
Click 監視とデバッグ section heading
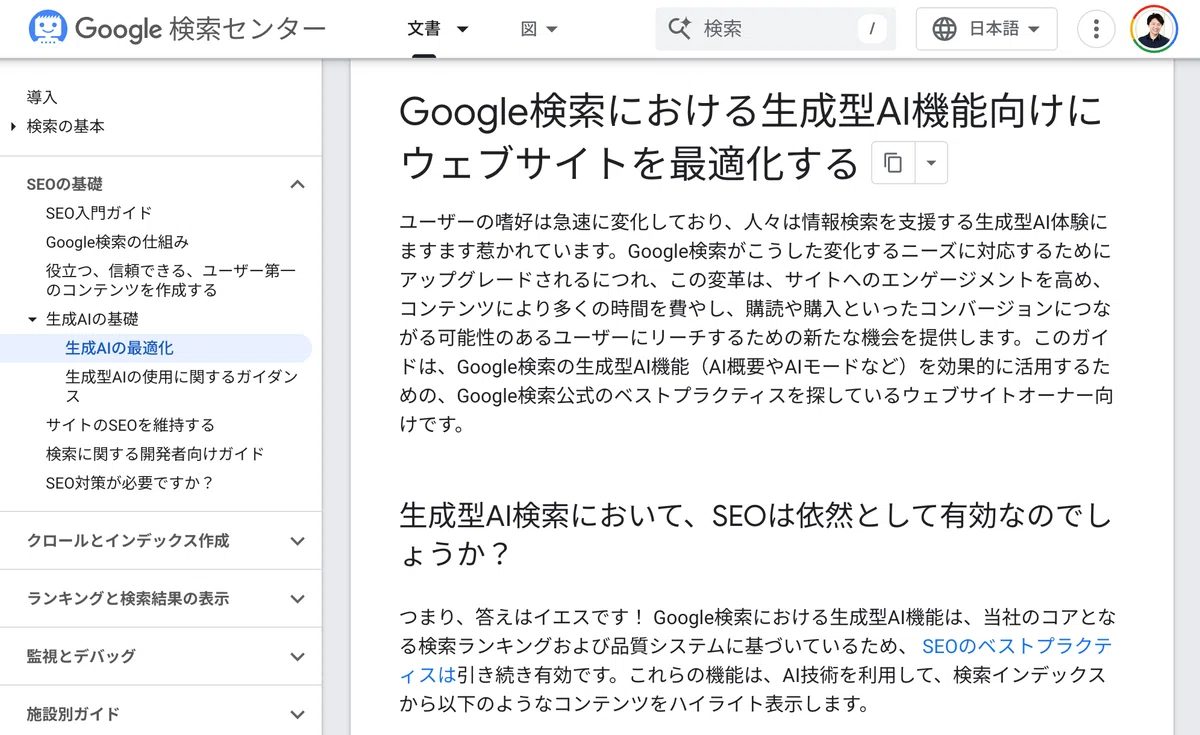pyautogui.click(x=81, y=657)
